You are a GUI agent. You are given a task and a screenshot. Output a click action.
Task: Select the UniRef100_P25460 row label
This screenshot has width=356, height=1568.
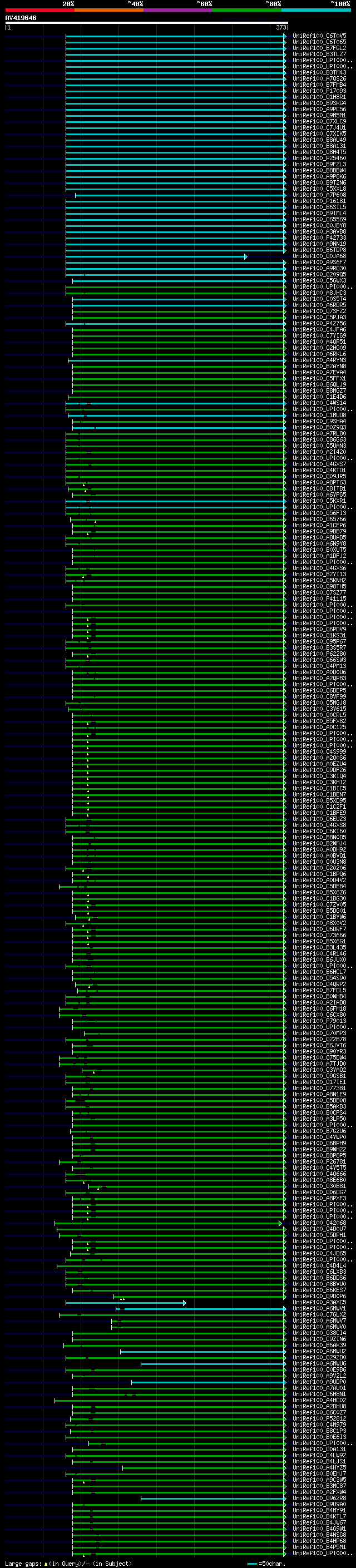coord(319,159)
